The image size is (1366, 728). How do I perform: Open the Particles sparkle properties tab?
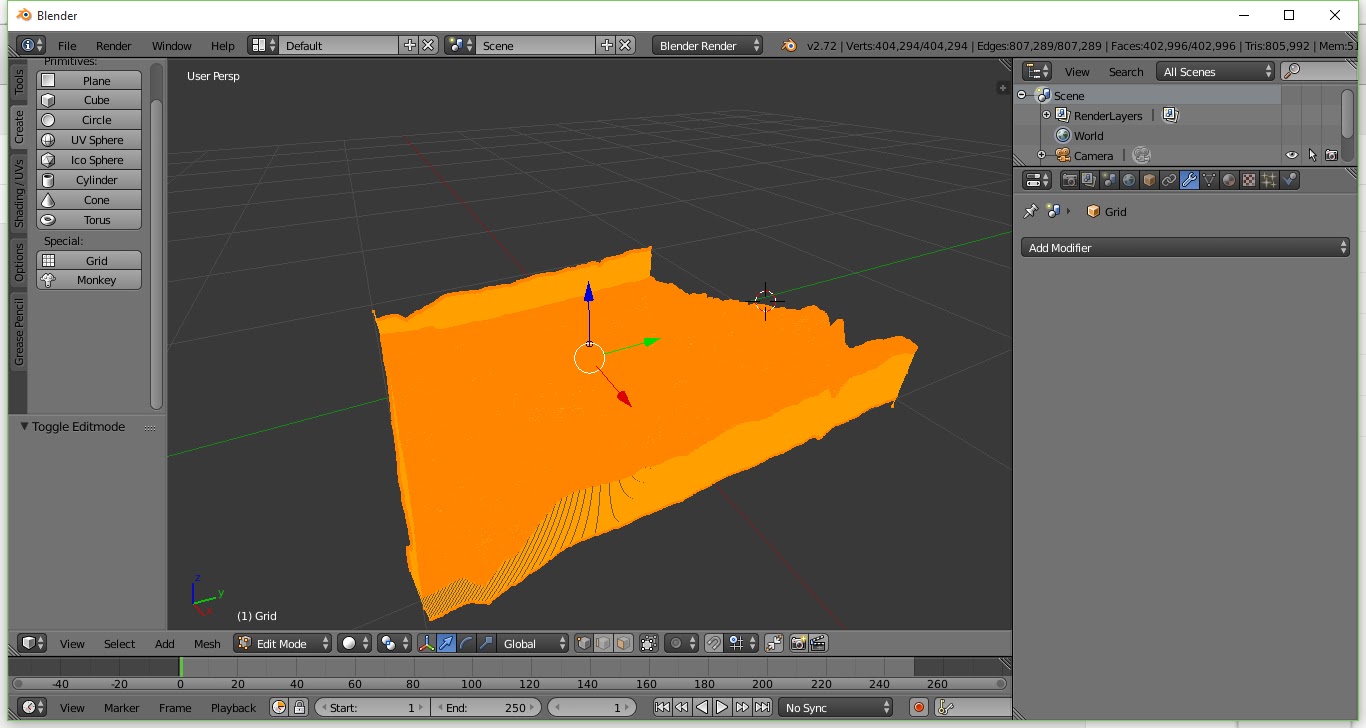(x=1269, y=180)
